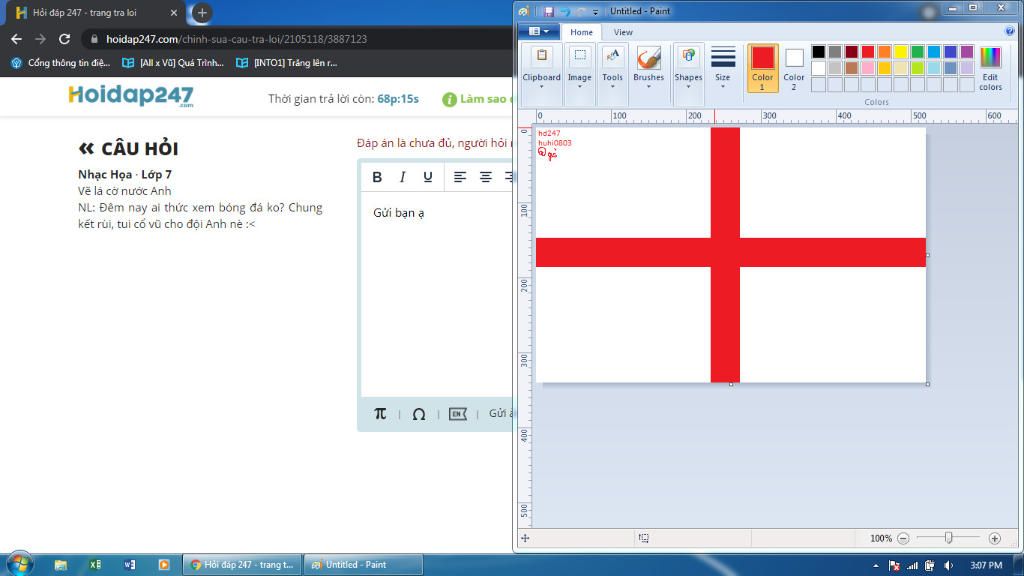
Task: Pick the green color swatch
Action: [x=918, y=52]
